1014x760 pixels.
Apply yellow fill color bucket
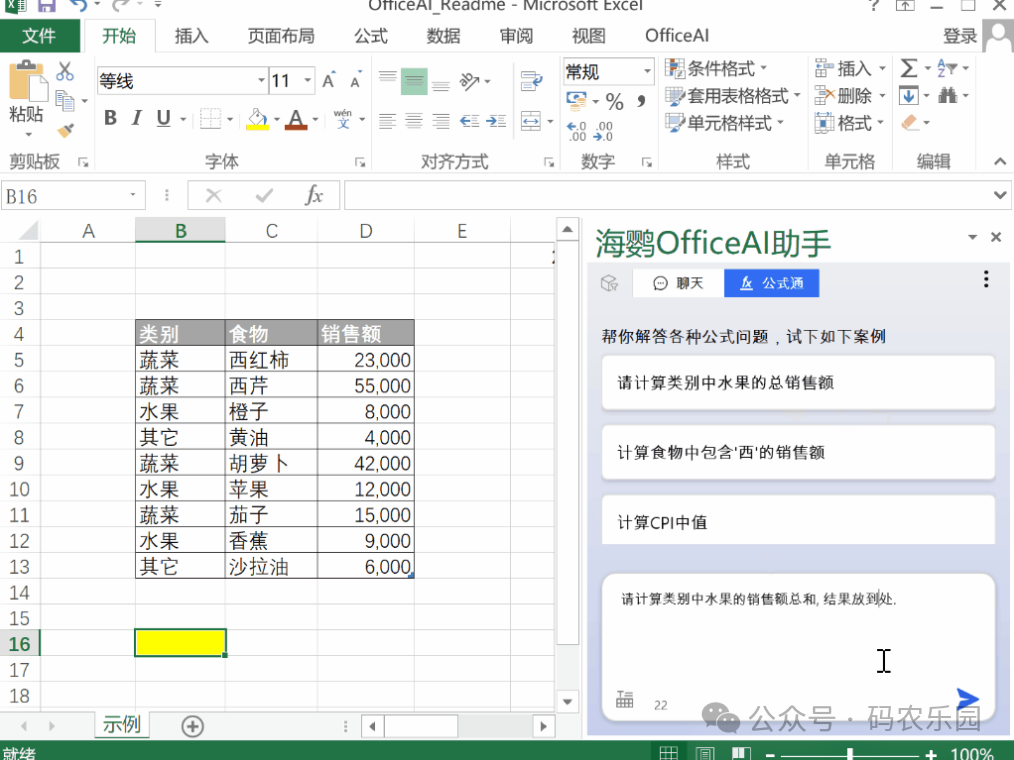point(257,119)
